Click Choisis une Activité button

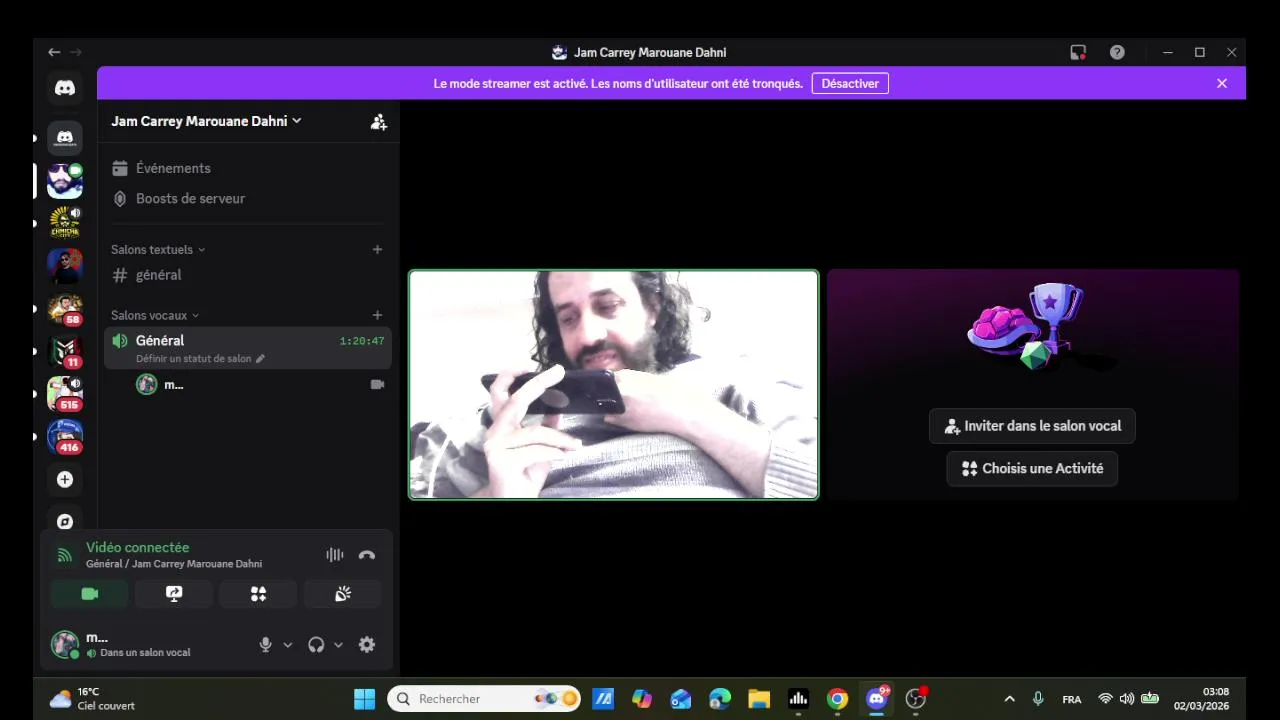(1032, 468)
